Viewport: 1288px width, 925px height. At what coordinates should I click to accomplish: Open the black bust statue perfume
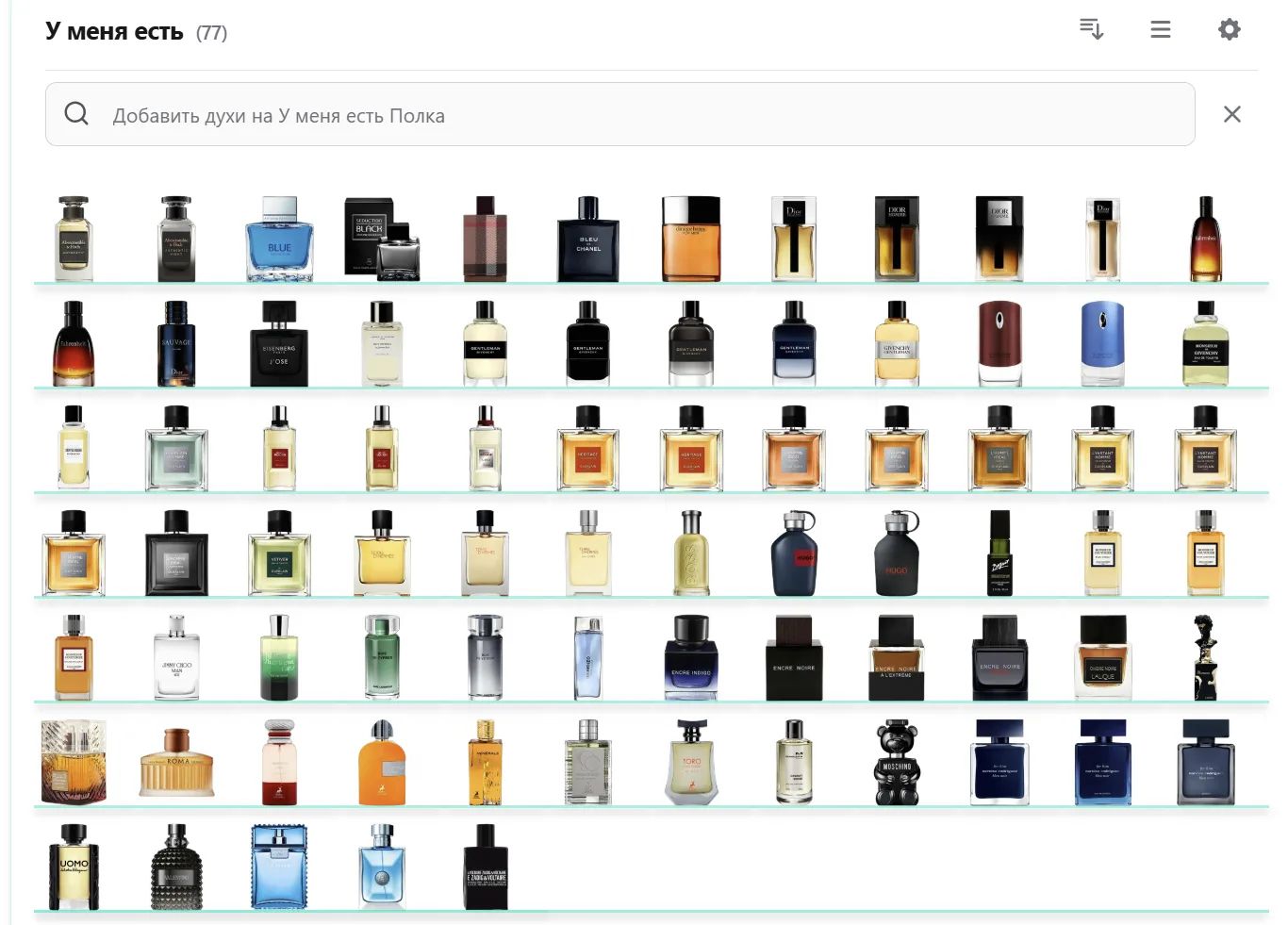[1205, 657]
